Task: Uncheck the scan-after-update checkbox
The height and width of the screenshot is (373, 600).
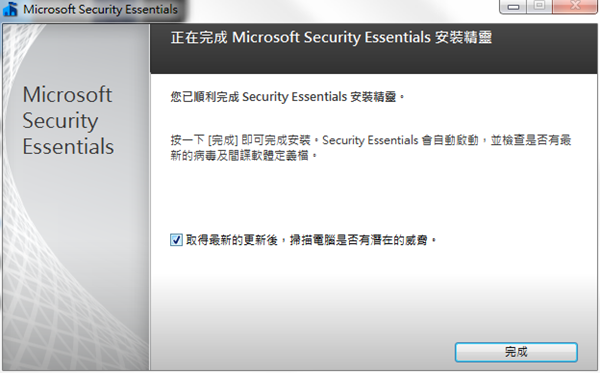Action: pos(176,240)
